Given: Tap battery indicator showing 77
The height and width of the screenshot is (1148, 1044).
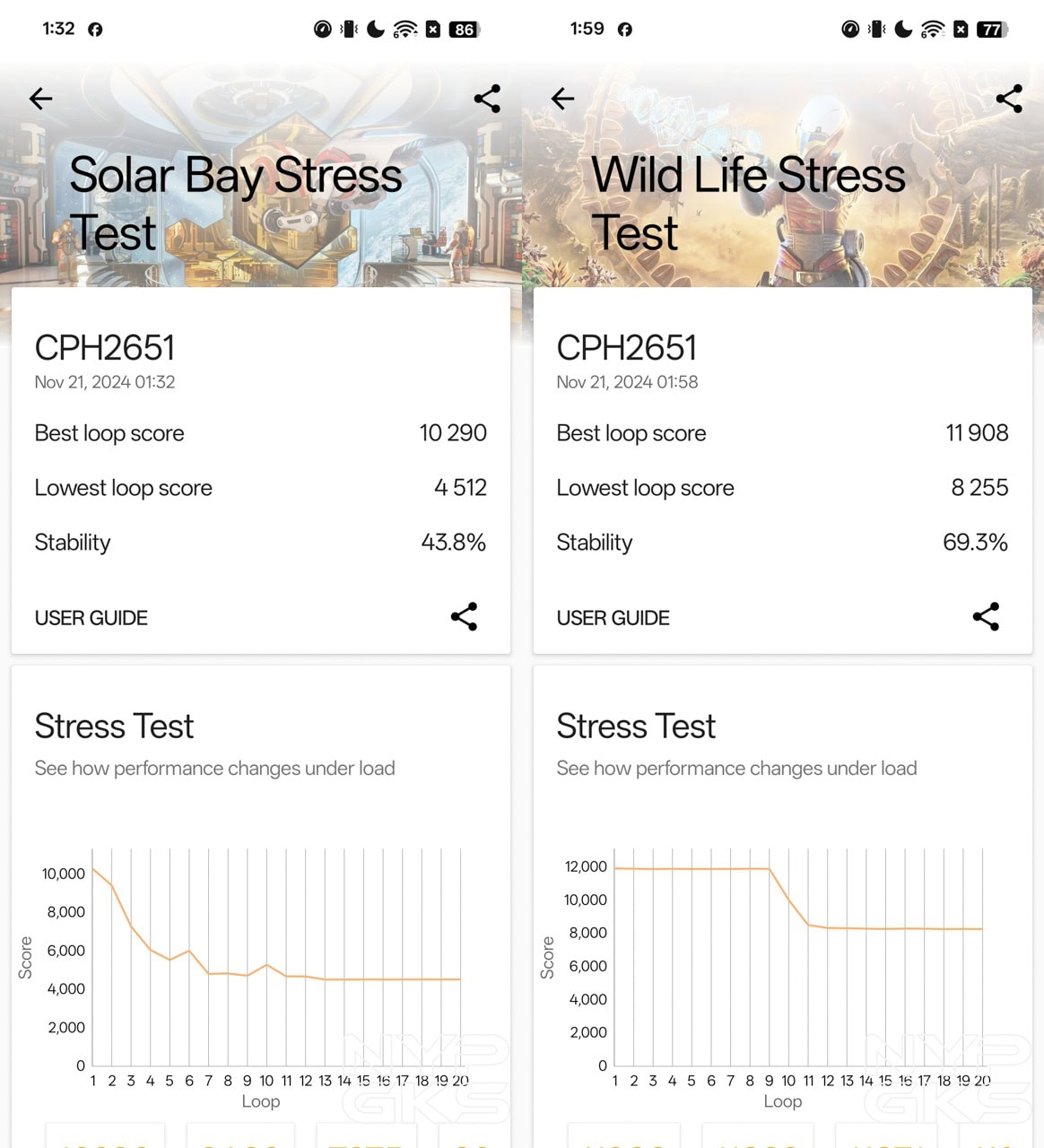Looking at the screenshot, I should (991, 30).
